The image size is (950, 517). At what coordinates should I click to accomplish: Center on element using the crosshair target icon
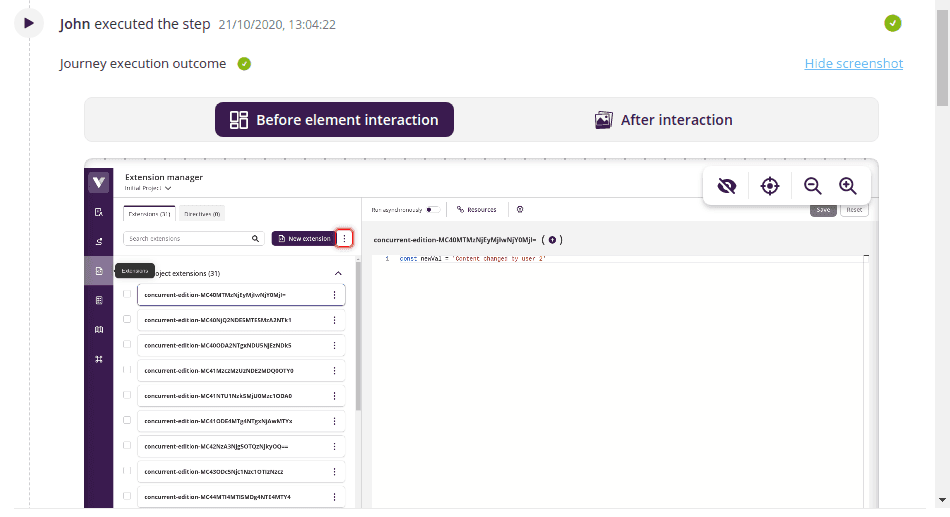[x=769, y=186]
